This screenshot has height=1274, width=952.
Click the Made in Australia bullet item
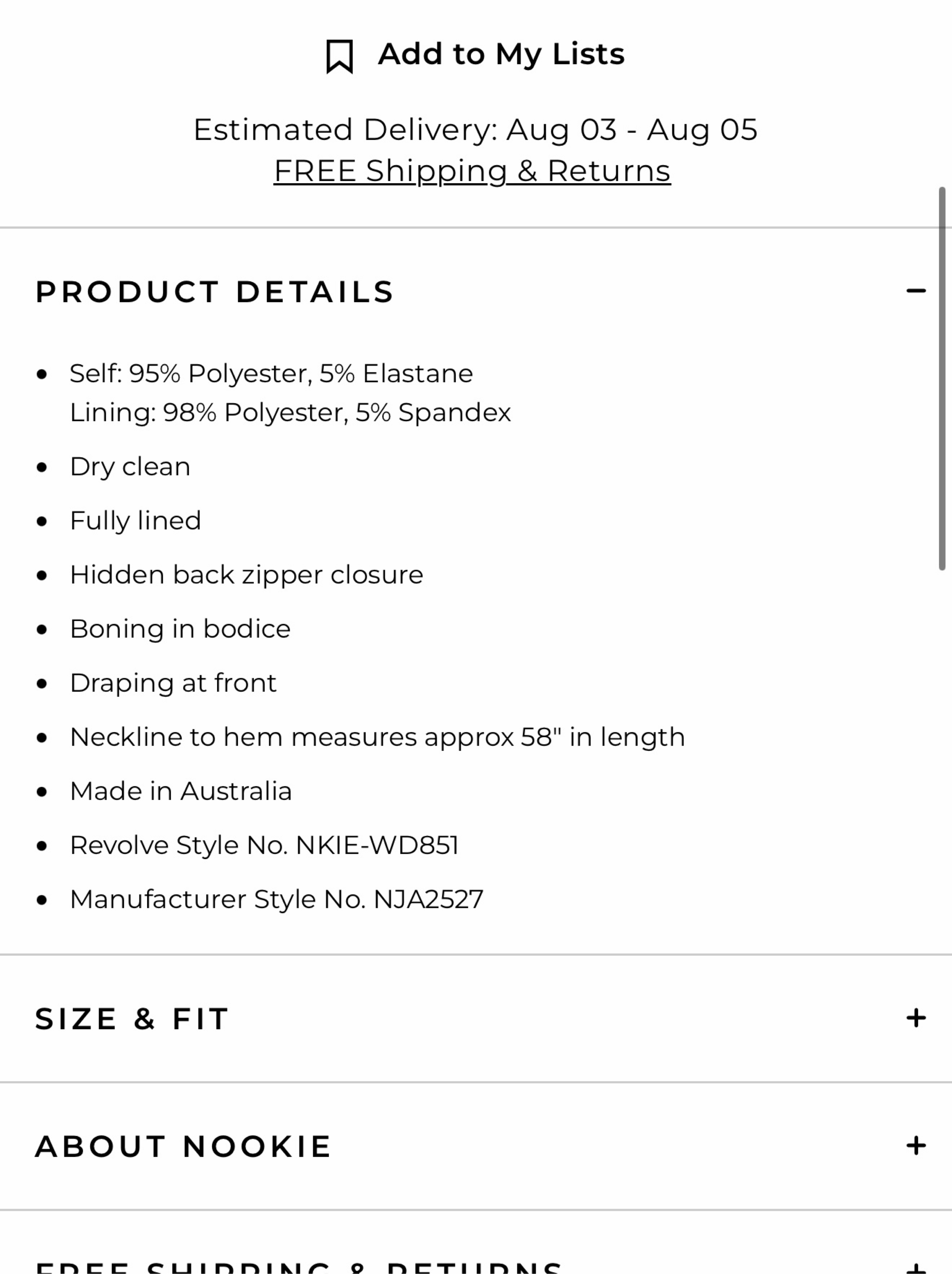click(x=181, y=791)
